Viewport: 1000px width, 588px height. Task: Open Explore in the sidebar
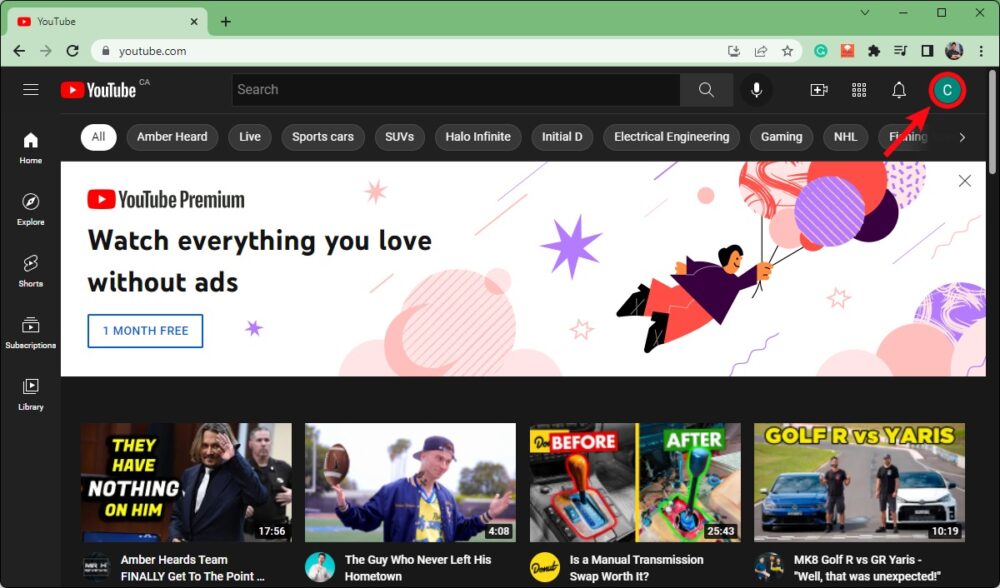click(x=31, y=209)
